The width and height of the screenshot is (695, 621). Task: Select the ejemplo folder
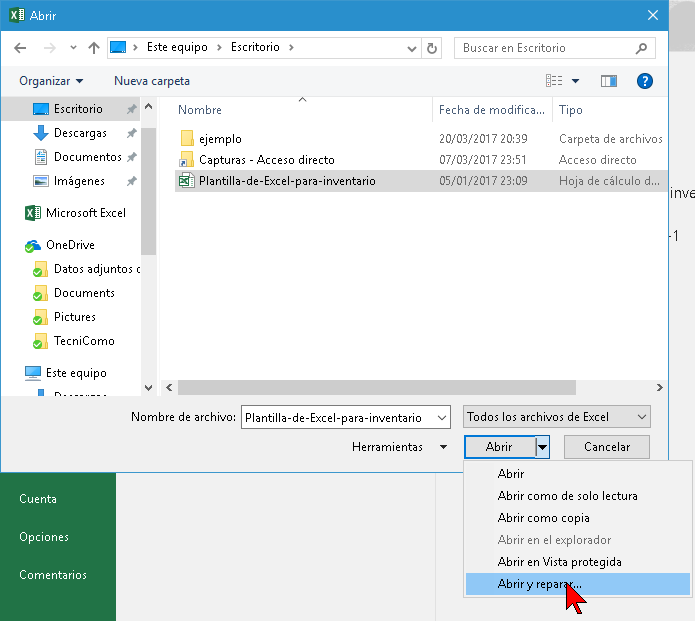(421, 139)
